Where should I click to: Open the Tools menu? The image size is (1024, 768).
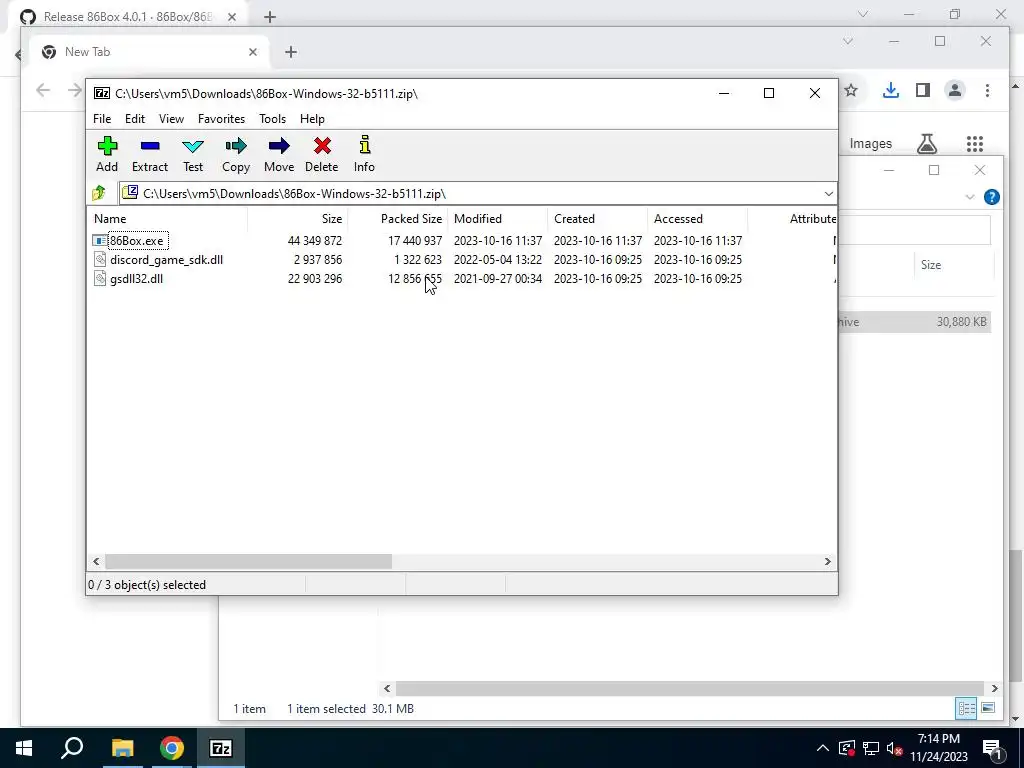coord(272,118)
